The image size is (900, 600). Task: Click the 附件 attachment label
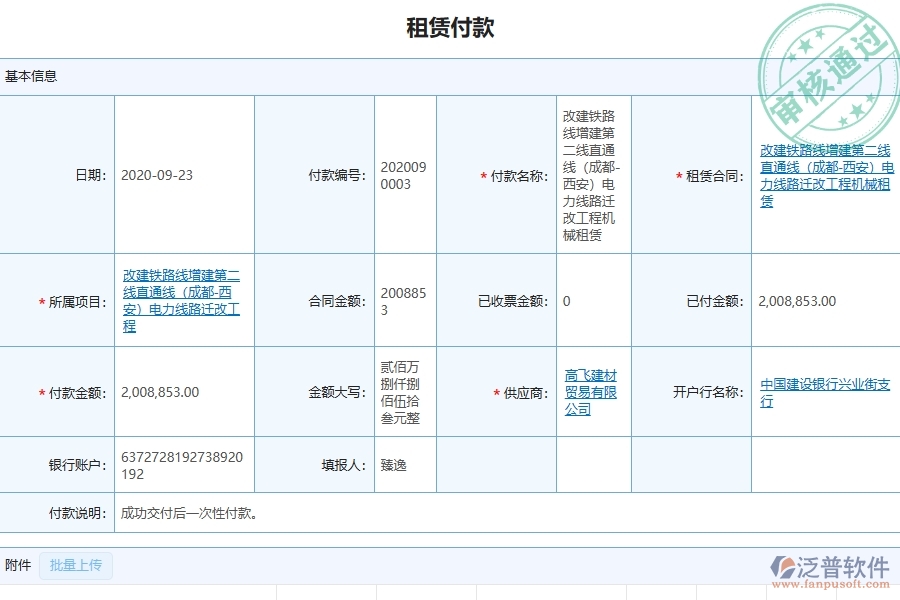[18, 565]
